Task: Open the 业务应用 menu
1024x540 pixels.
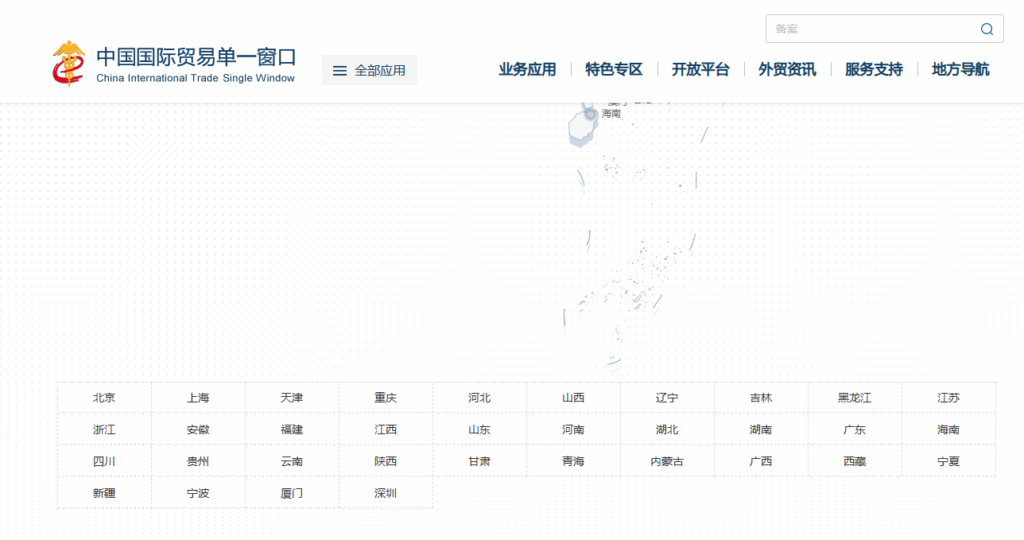Action: click(x=527, y=69)
